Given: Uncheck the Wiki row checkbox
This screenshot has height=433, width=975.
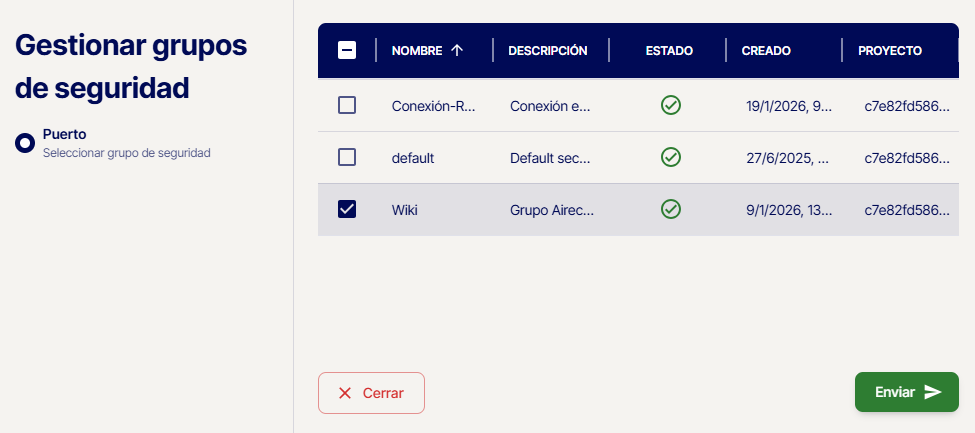Looking at the screenshot, I should (x=347, y=209).
